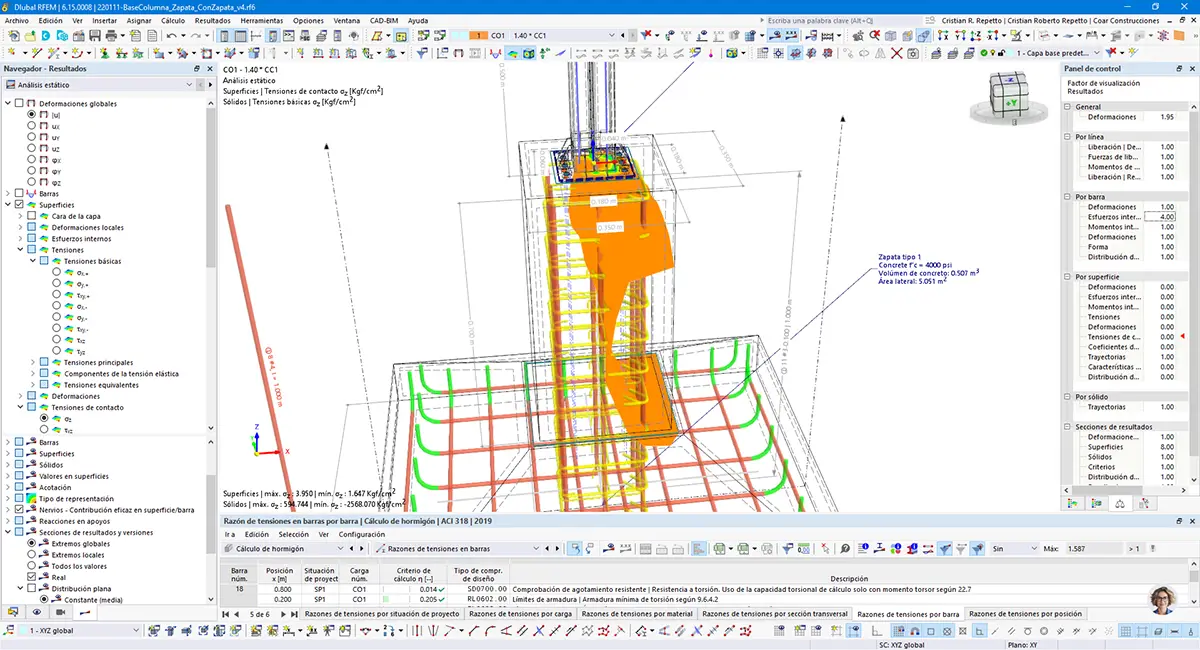Screen dimensions: 1200x650
Task: Toggle the Acotación checkbox
Action: click(x=19, y=487)
